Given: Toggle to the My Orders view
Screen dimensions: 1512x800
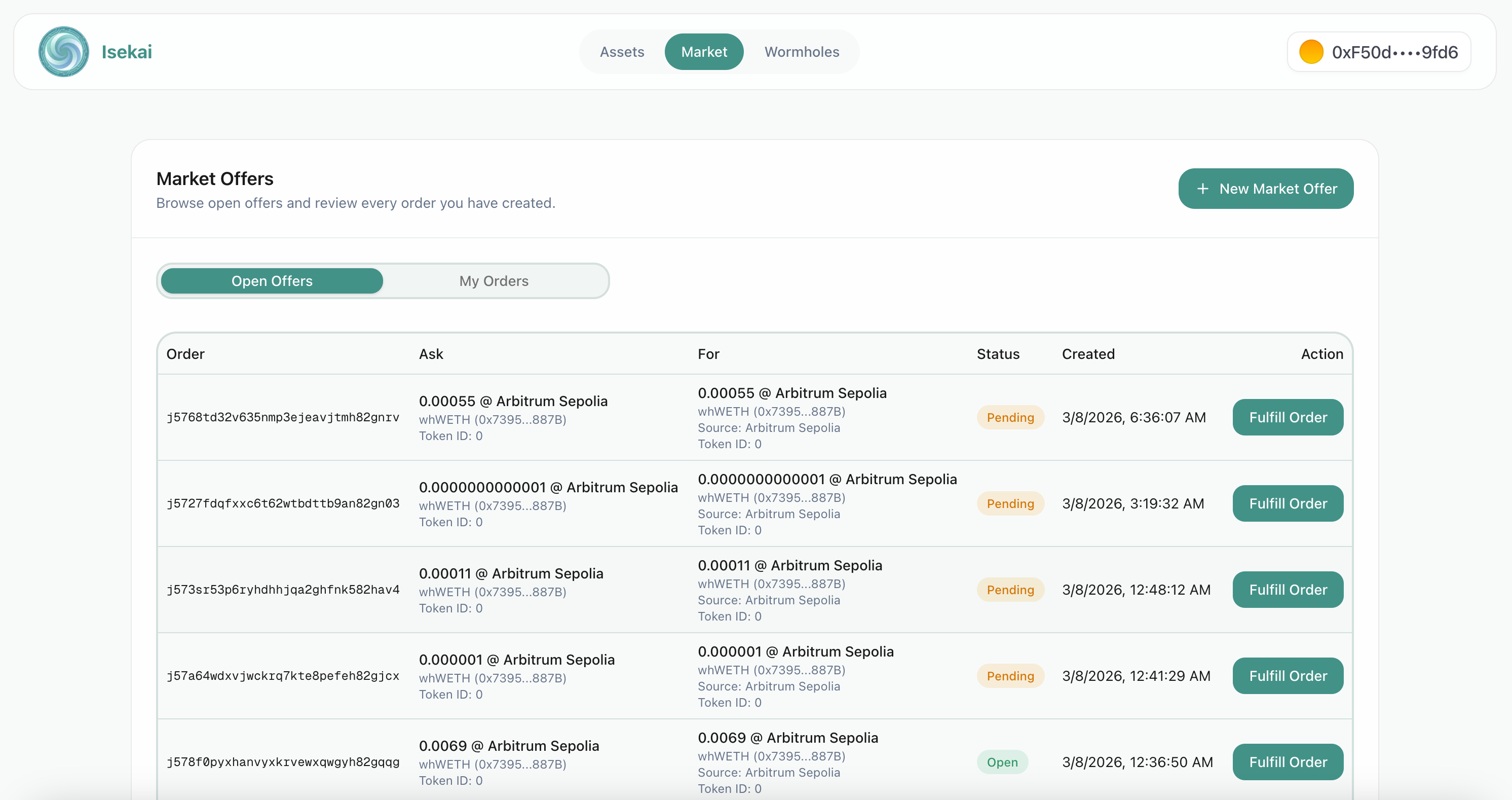Looking at the screenshot, I should [x=494, y=281].
